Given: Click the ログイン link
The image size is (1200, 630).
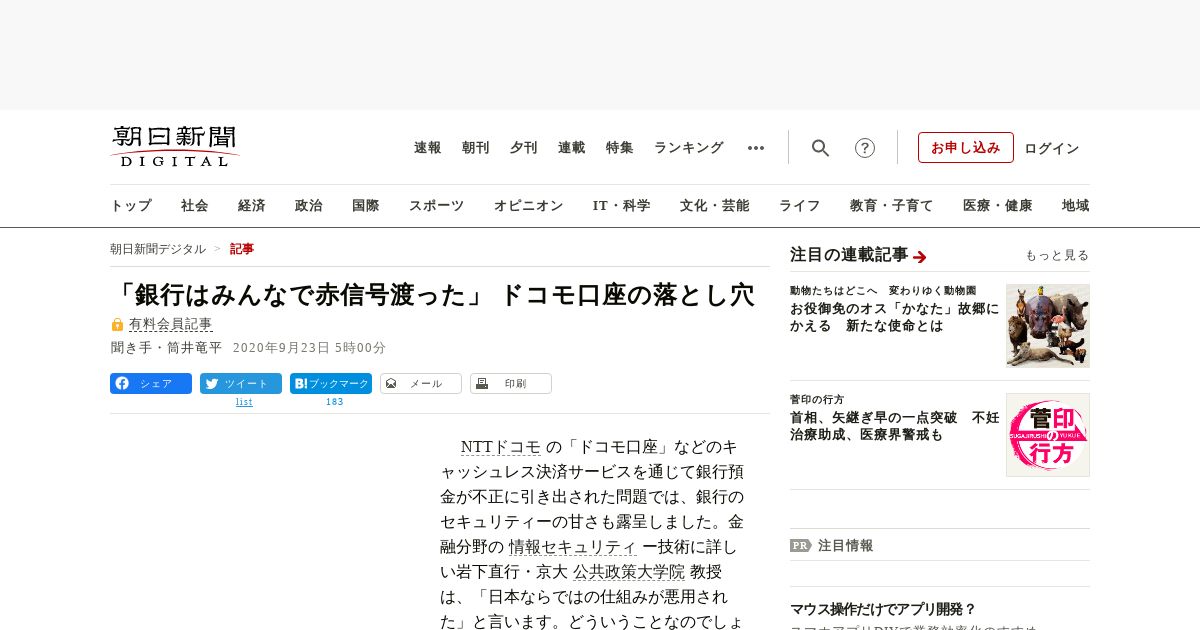Looking at the screenshot, I should [x=1052, y=149].
